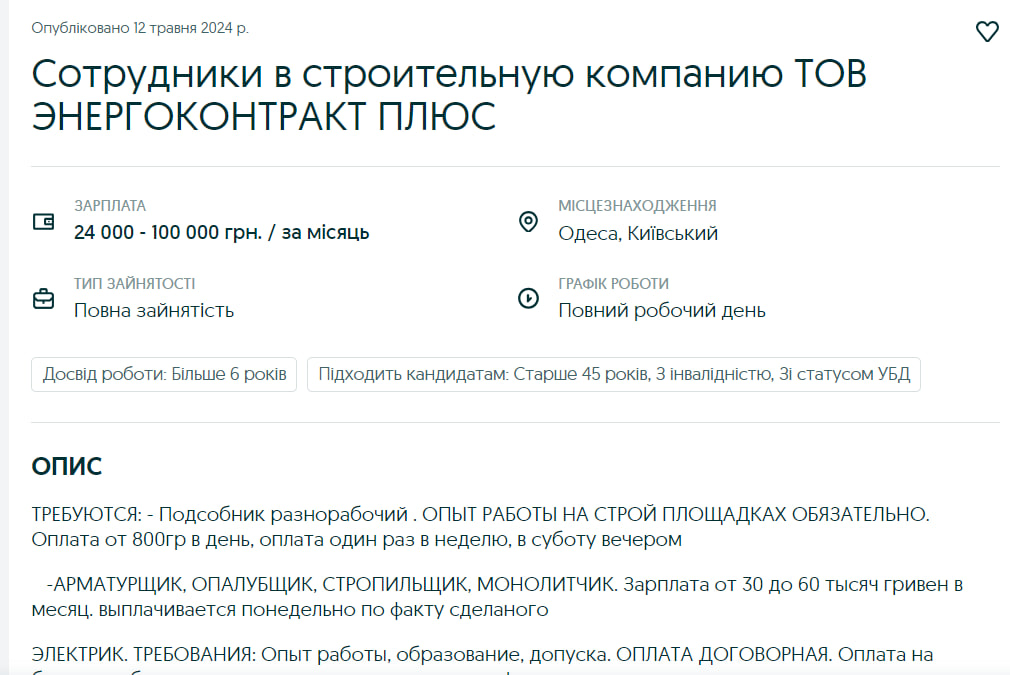
Task: Click the Повний робочий день schedule text
Action: tap(662, 309)
